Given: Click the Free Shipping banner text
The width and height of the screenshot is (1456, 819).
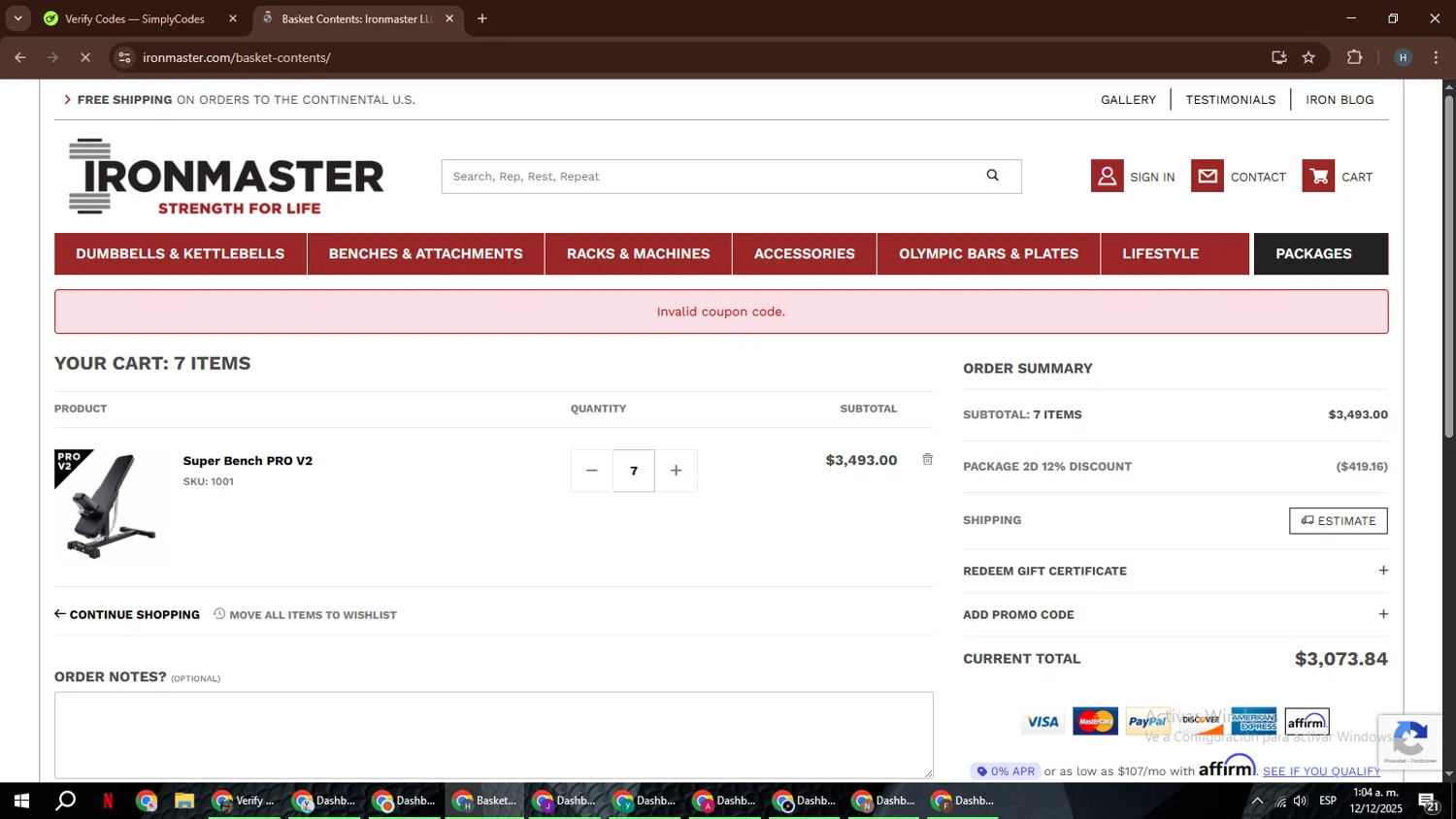Looking at the screenshot, I should pos(246,100).
